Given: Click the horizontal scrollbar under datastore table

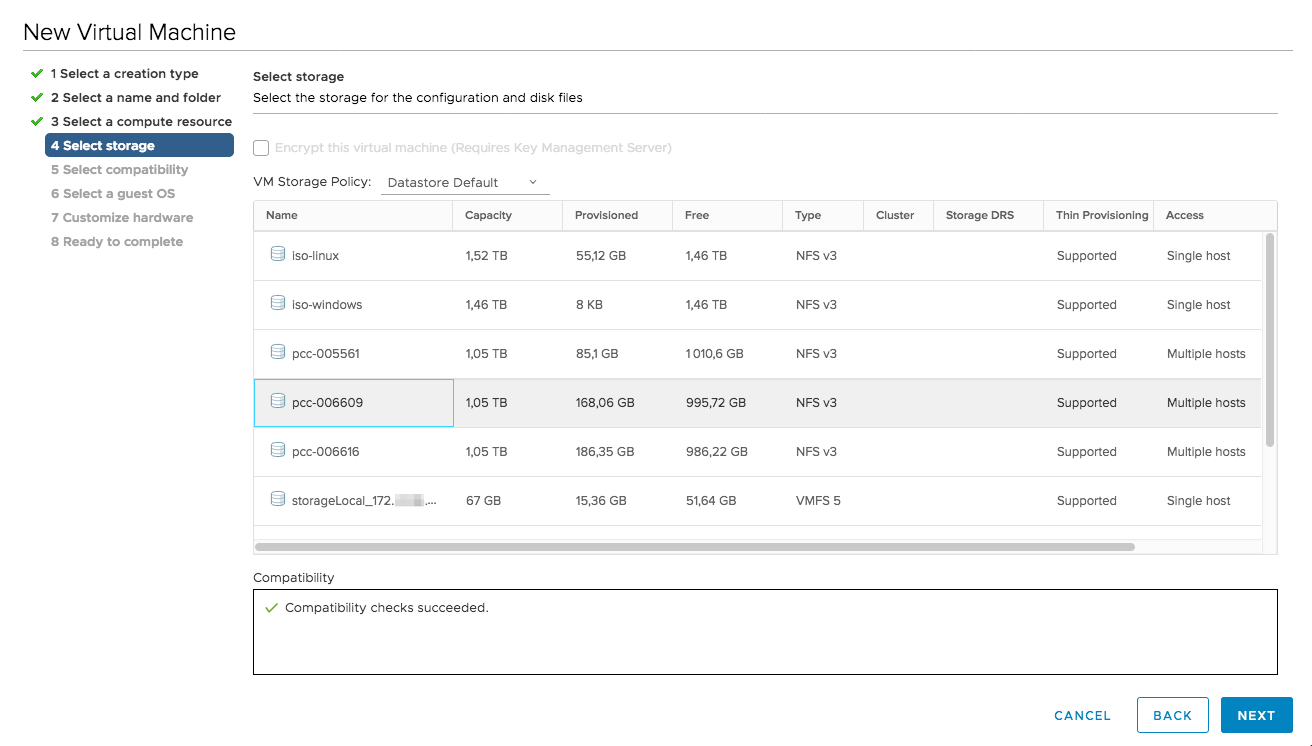Looking at the screenshot, I should point(694,547).
